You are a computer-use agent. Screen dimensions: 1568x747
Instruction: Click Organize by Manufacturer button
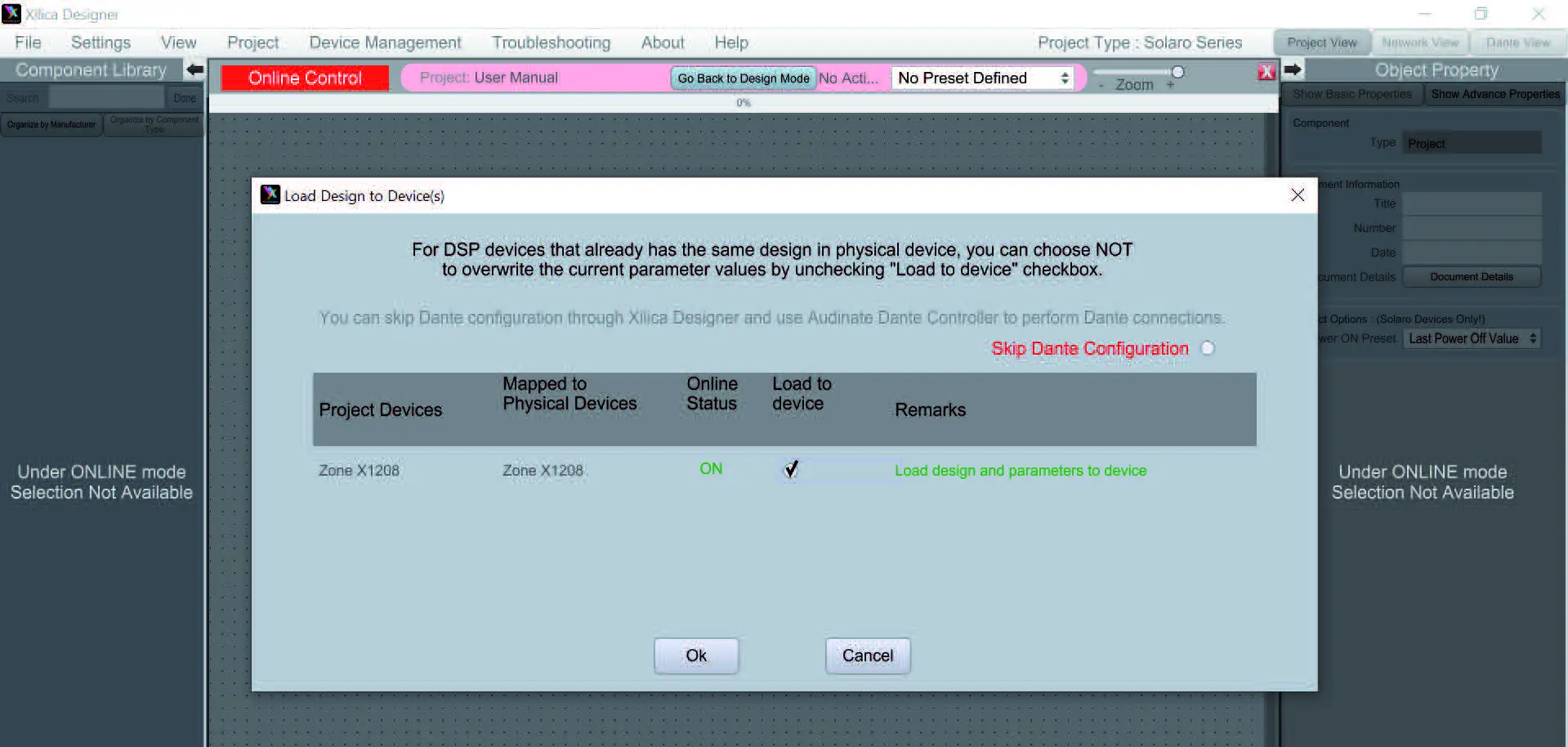coord(51,125)
